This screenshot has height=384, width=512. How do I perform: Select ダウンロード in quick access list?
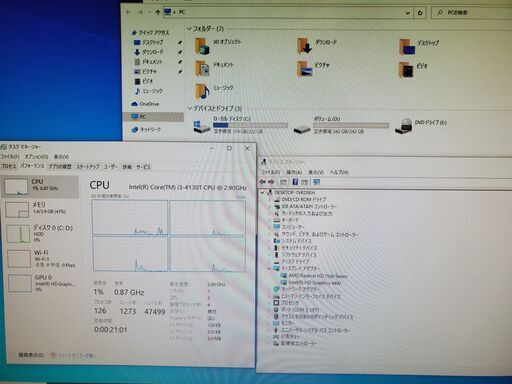(x=149, y=52)
